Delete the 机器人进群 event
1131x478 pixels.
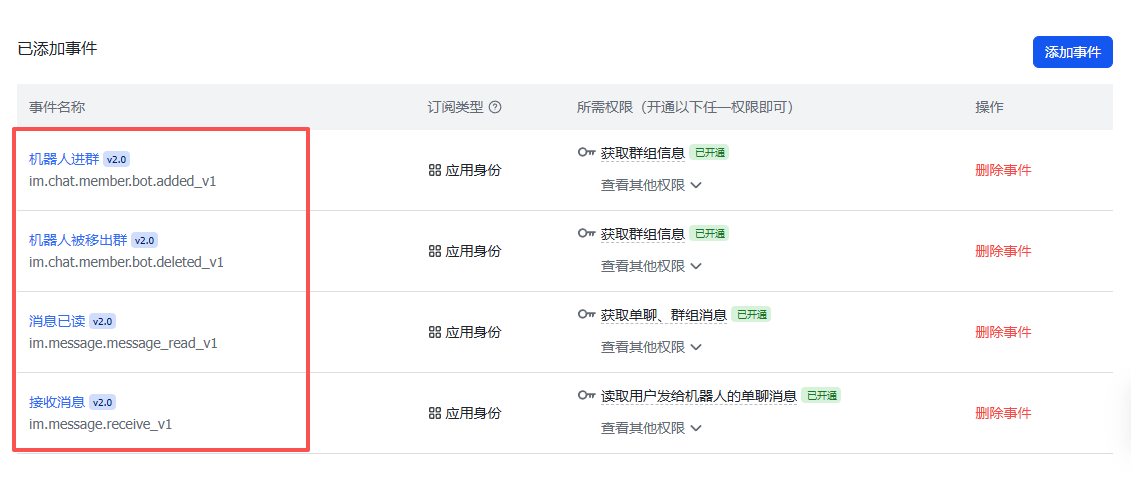point(1003,170)
